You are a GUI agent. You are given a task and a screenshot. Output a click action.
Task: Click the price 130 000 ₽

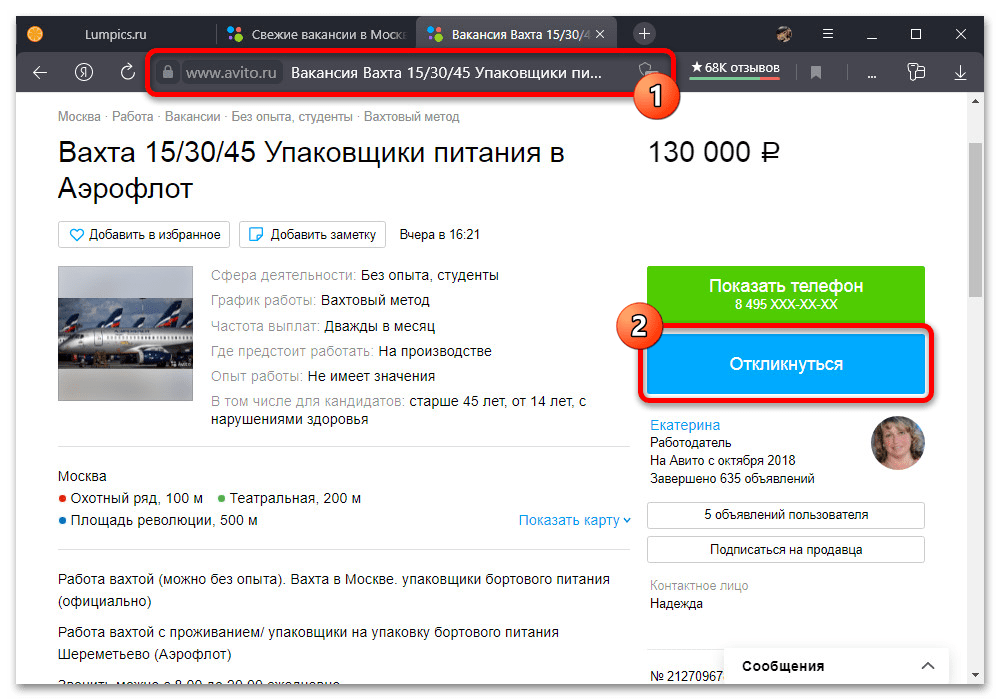pyautogui.click(x=714, y=153)
